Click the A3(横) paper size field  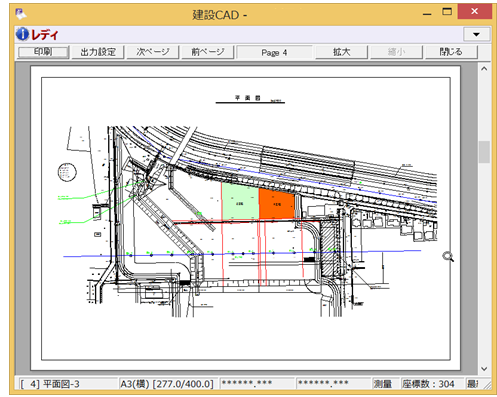(167, 384)
